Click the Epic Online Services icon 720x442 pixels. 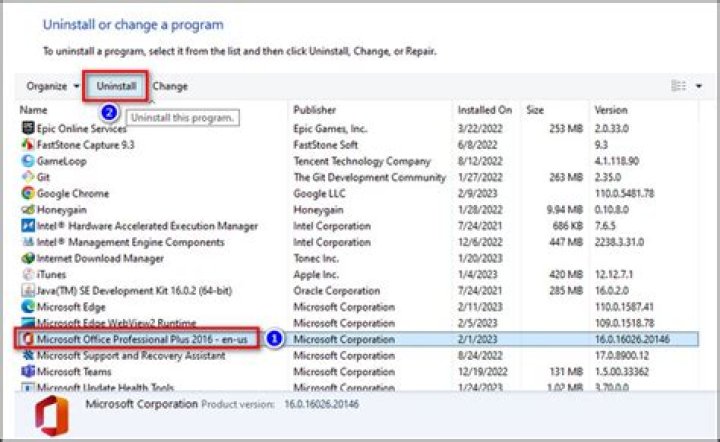point(28,128)
